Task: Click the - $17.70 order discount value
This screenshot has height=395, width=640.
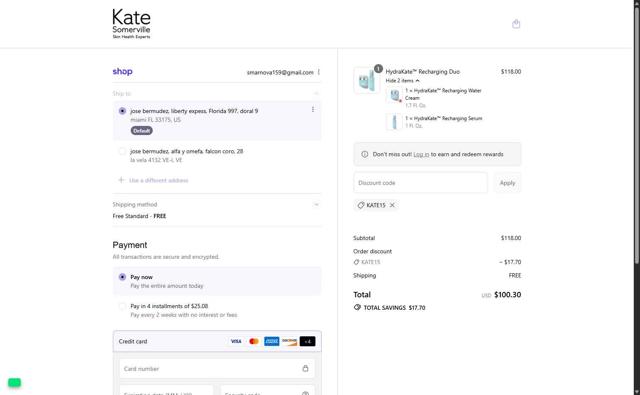Action: pos(510,262)
